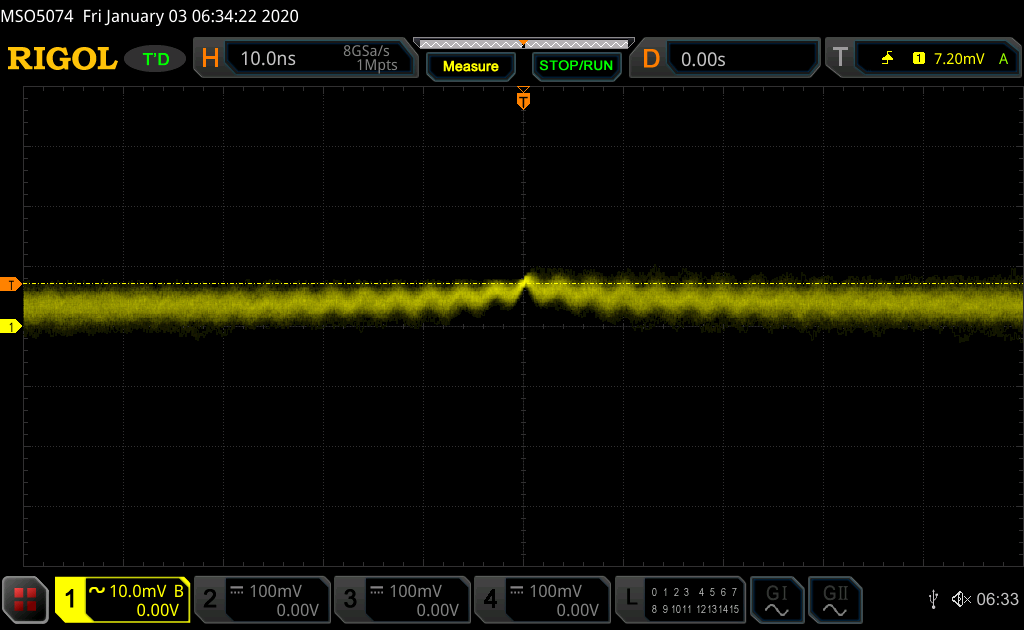Select the 10.0ns timebase value
The height and width of the screenshot is (630, 1024).
pos(268,59)
